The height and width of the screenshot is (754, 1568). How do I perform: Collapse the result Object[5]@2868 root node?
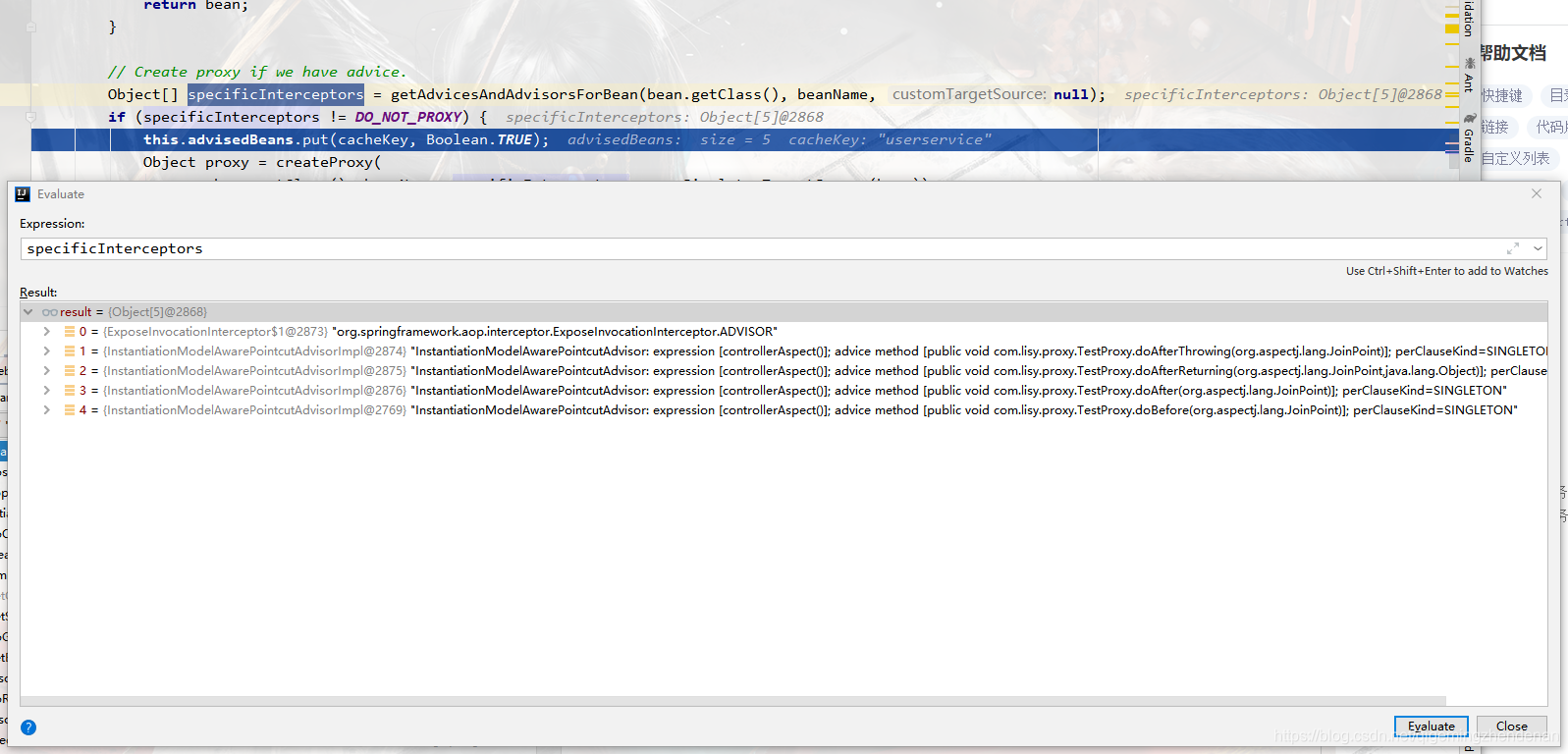pyautogui.click(x=28, y=312)
